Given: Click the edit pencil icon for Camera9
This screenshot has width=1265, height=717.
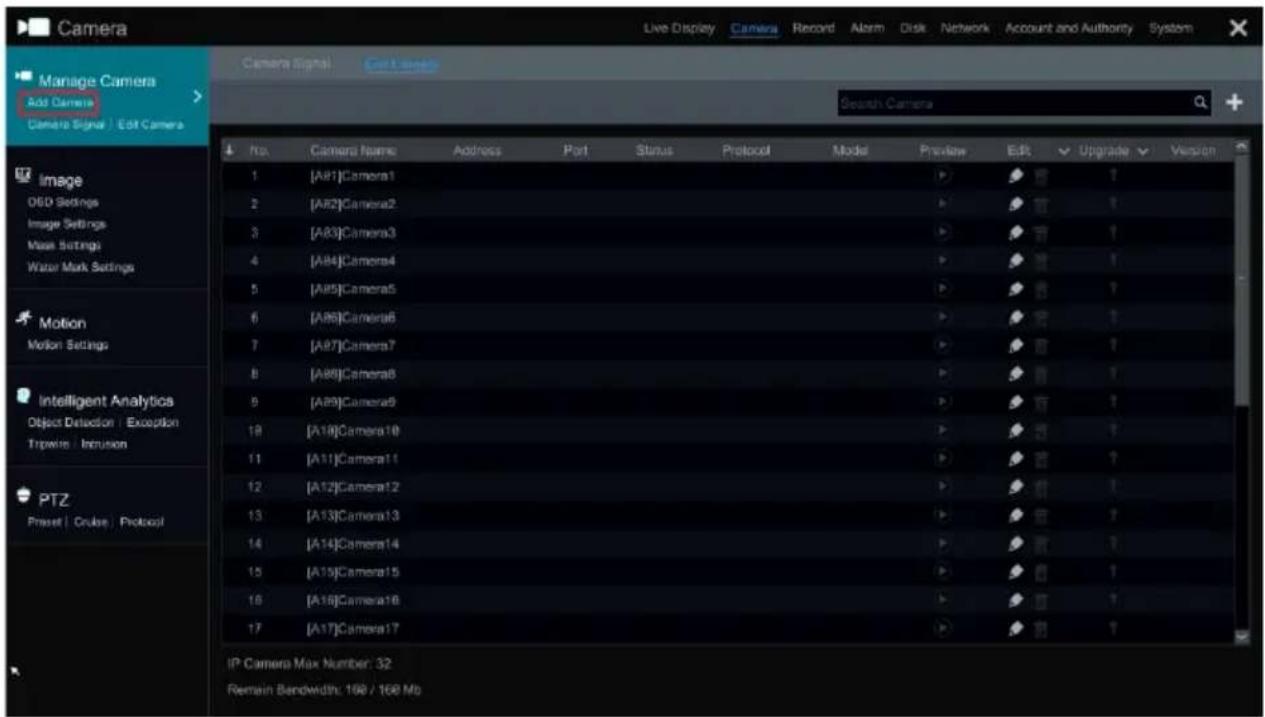Looking at the screenshot, I should (x=1015, y=401).
